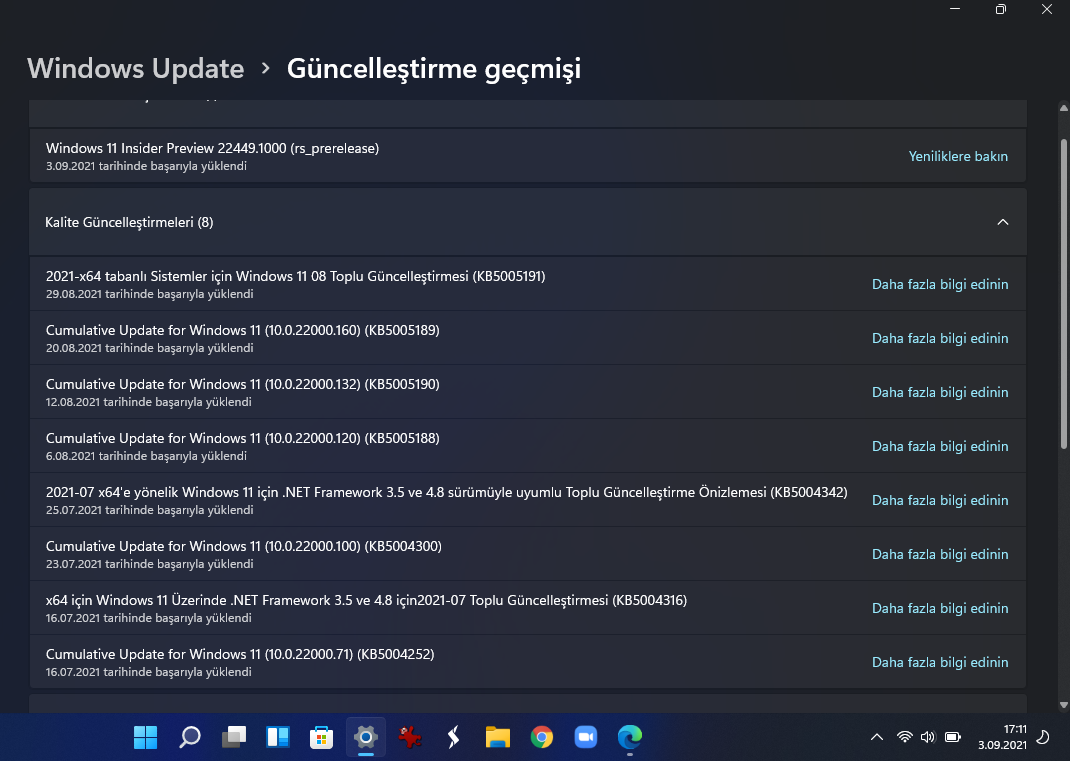Open Daha fazla bilgi edinin for KB5004252
The image size is (1070, 761).
click(x=940, y=662)
